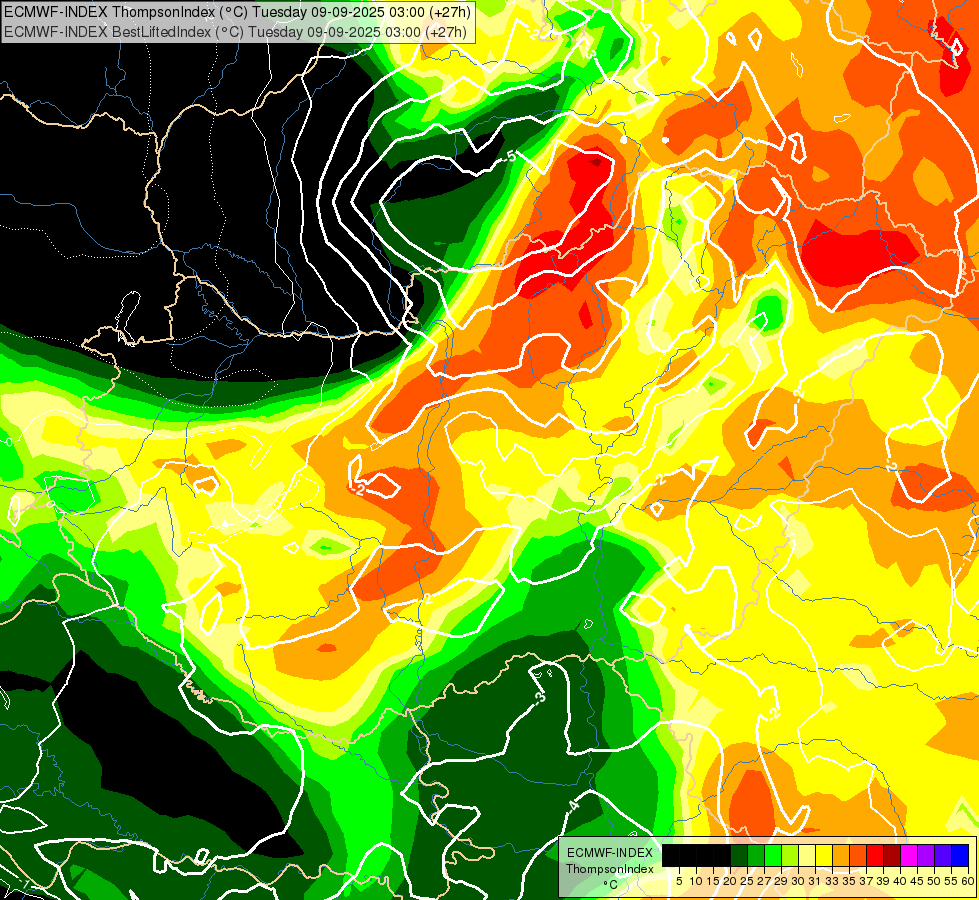Image resolution: width=979 pixels, height=900 pixels.
Task: Select the dark red 39-40 legend swatch
Action: 892,855
